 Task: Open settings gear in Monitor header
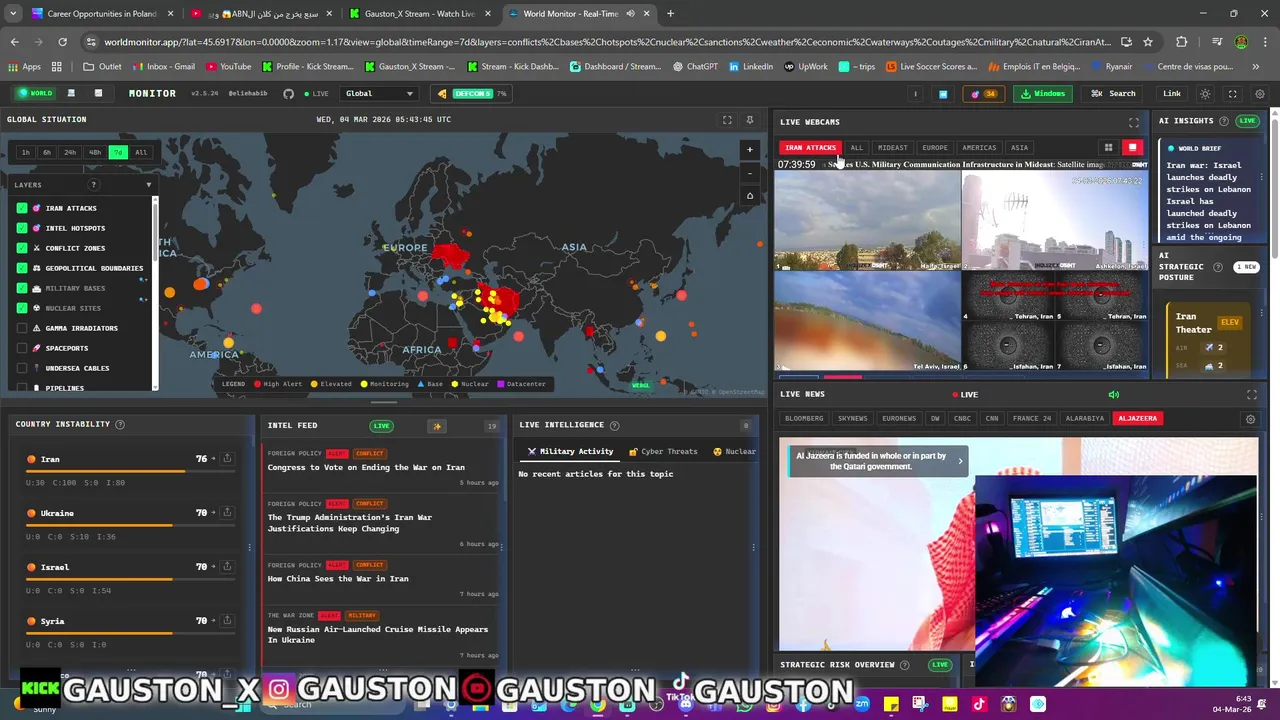click(x=1260, y=94)
